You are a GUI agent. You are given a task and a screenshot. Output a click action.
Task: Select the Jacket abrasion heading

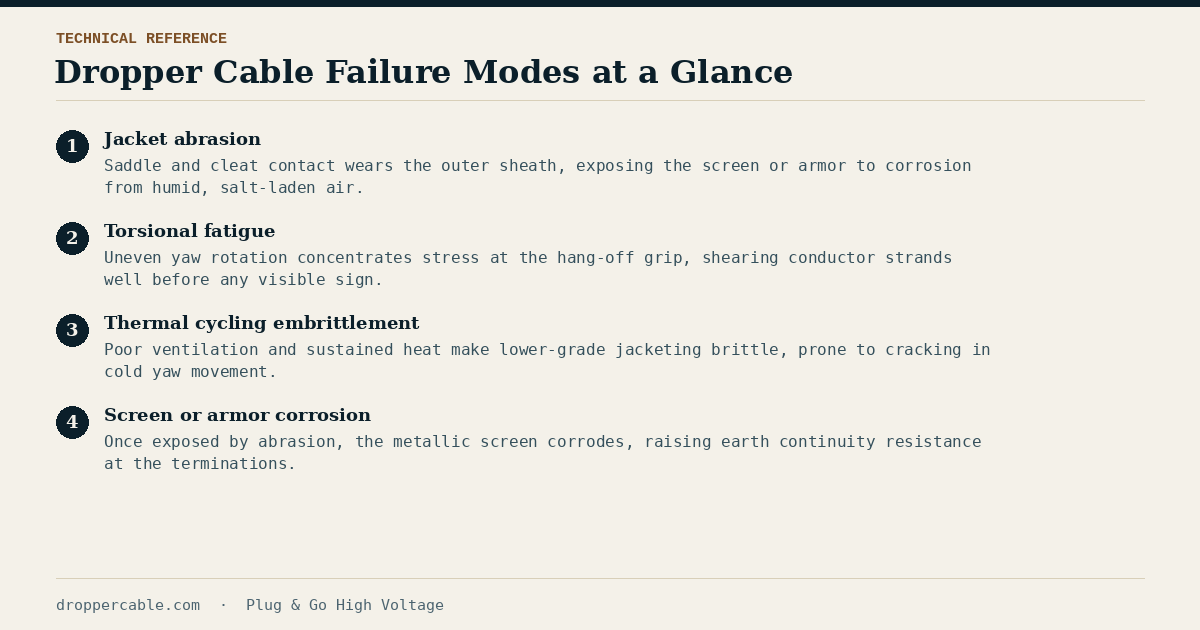[x=182, y=139]
